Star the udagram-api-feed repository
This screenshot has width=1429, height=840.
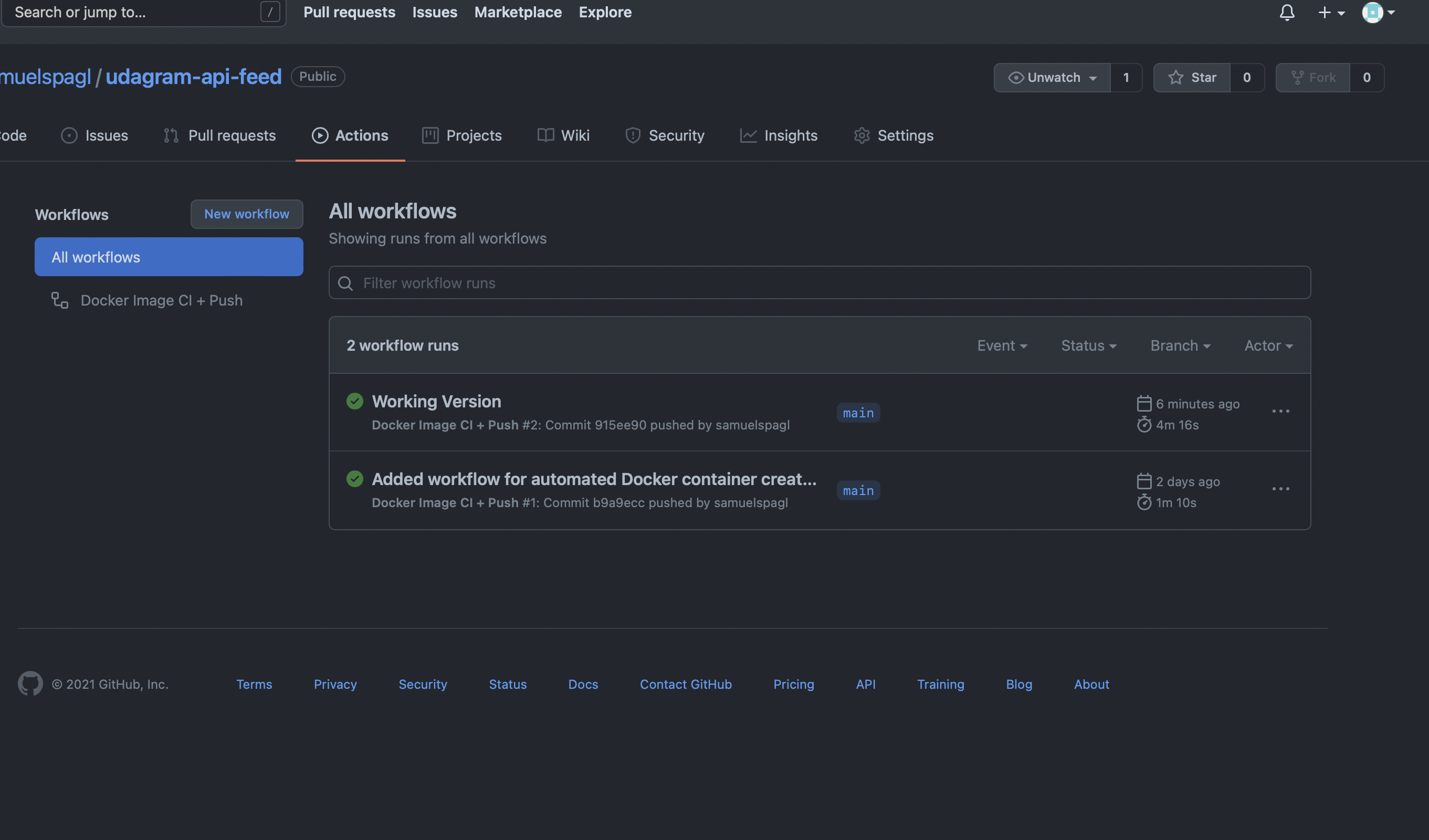(1192, 77)
